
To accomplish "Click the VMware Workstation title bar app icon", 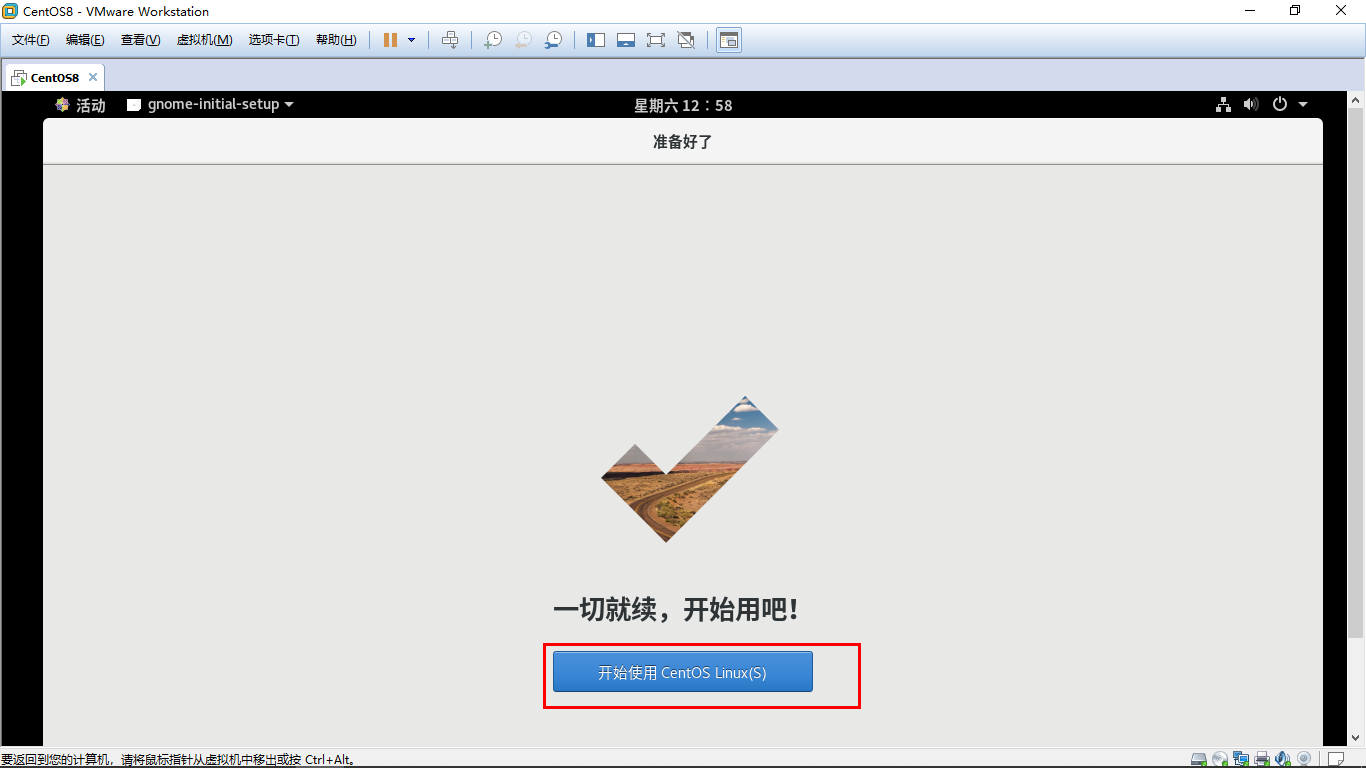I will pos(11,11).
